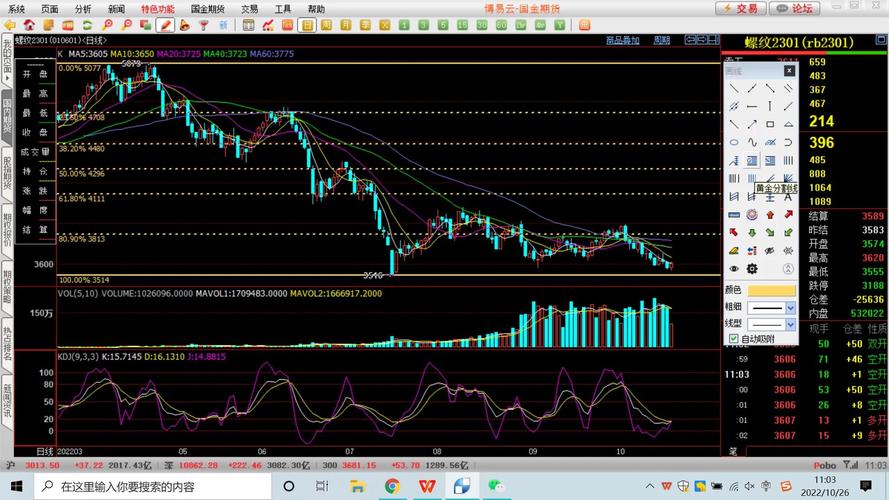Click the 论坛 forum button
Image resolution: width=889 pixels, height=500 pixels.
[795, 8]
